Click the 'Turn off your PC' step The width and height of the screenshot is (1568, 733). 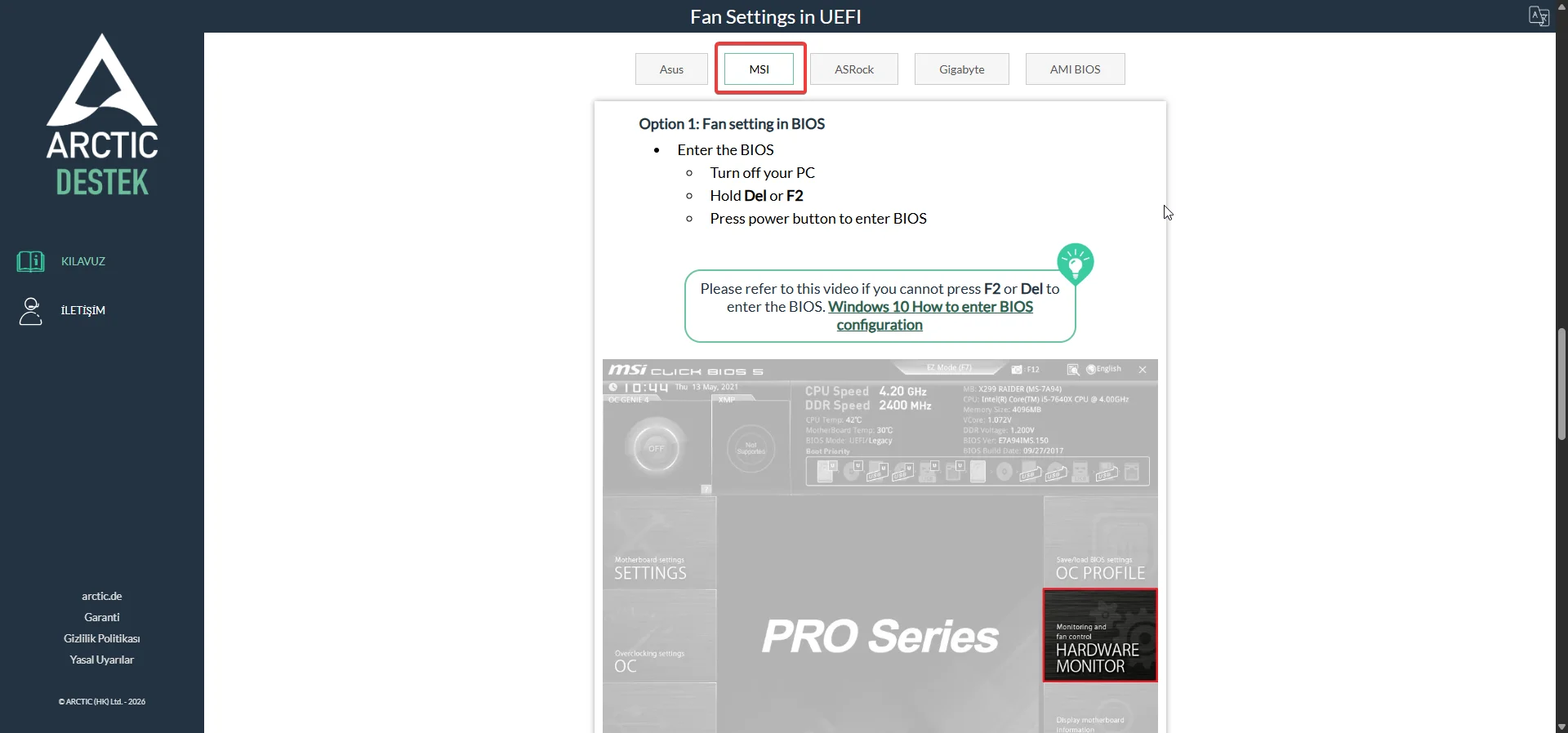763,173
